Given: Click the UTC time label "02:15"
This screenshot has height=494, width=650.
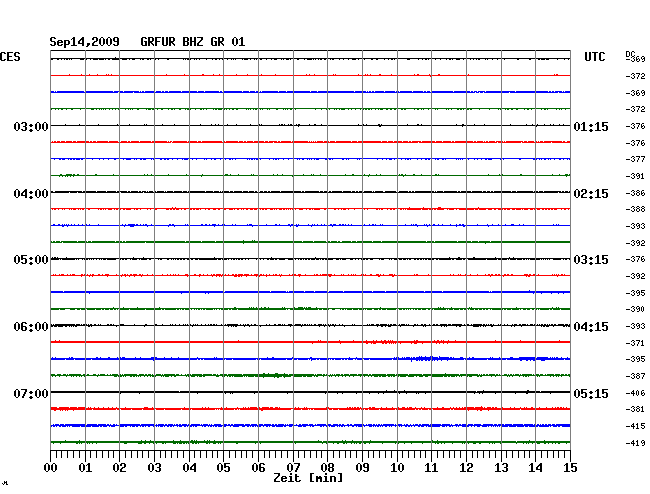Looking at the screenshot, I should tap(591, 194).
